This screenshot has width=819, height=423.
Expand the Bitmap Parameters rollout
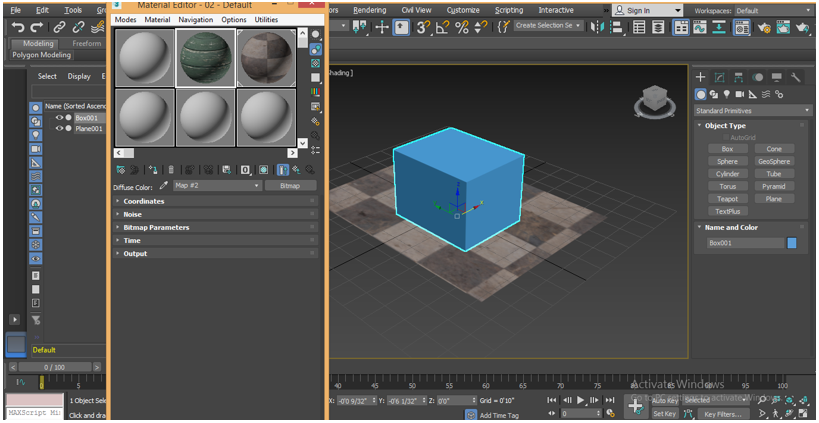pos(156,227)
